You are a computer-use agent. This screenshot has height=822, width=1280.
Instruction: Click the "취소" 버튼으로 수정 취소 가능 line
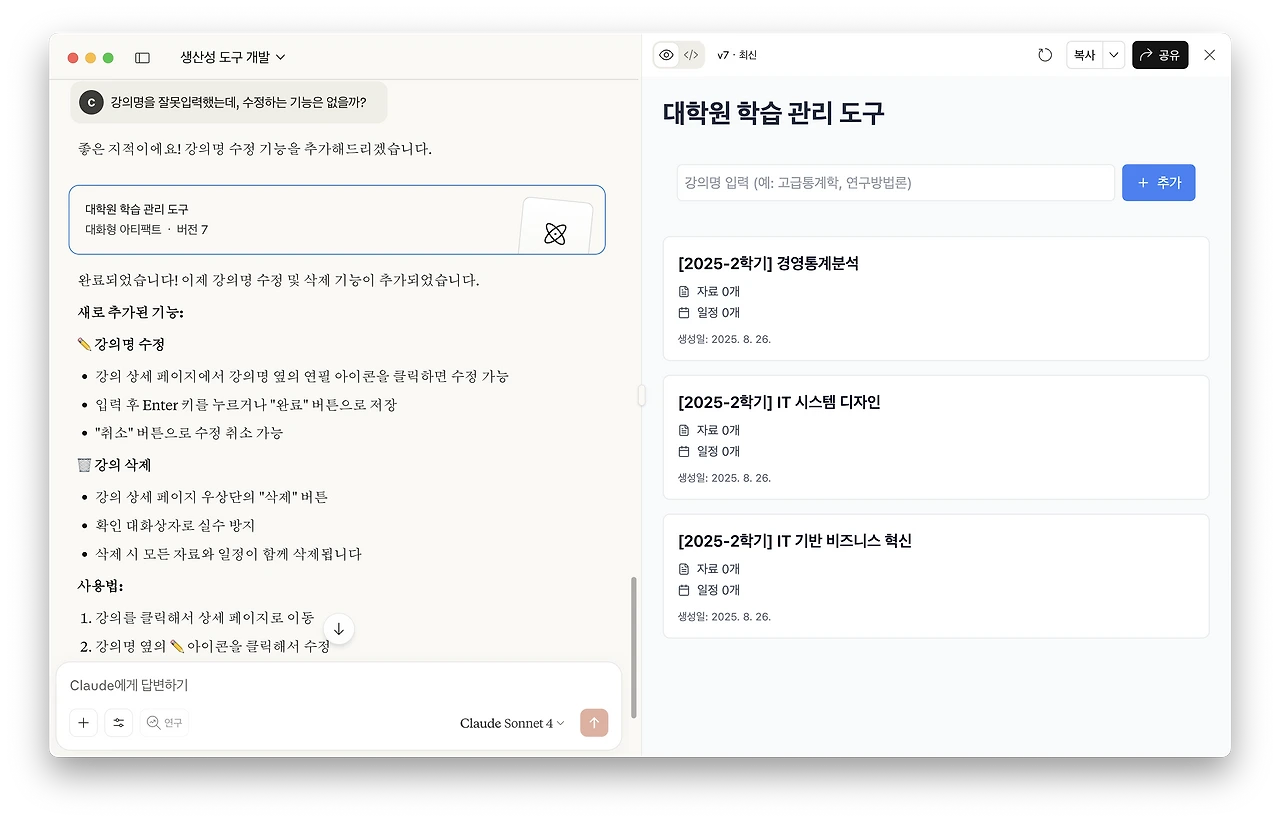click(189, 433)
